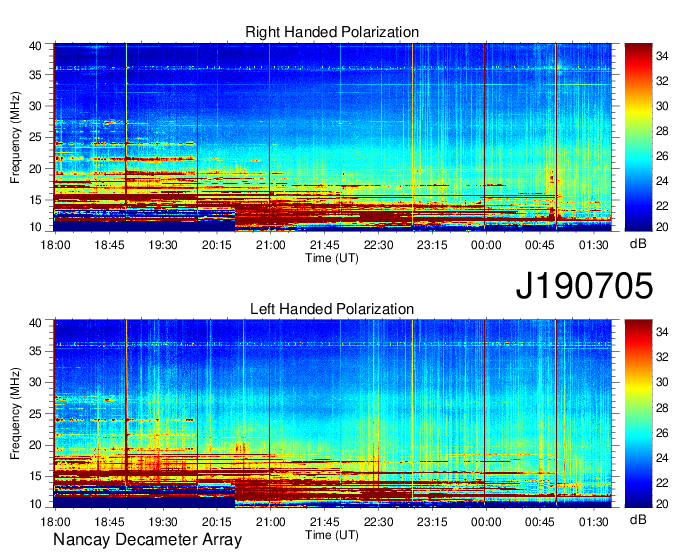Screen dimensions: 680x552
Task: Click the left-handed polarization spectrogram image
Action: [x=332, y=414]
